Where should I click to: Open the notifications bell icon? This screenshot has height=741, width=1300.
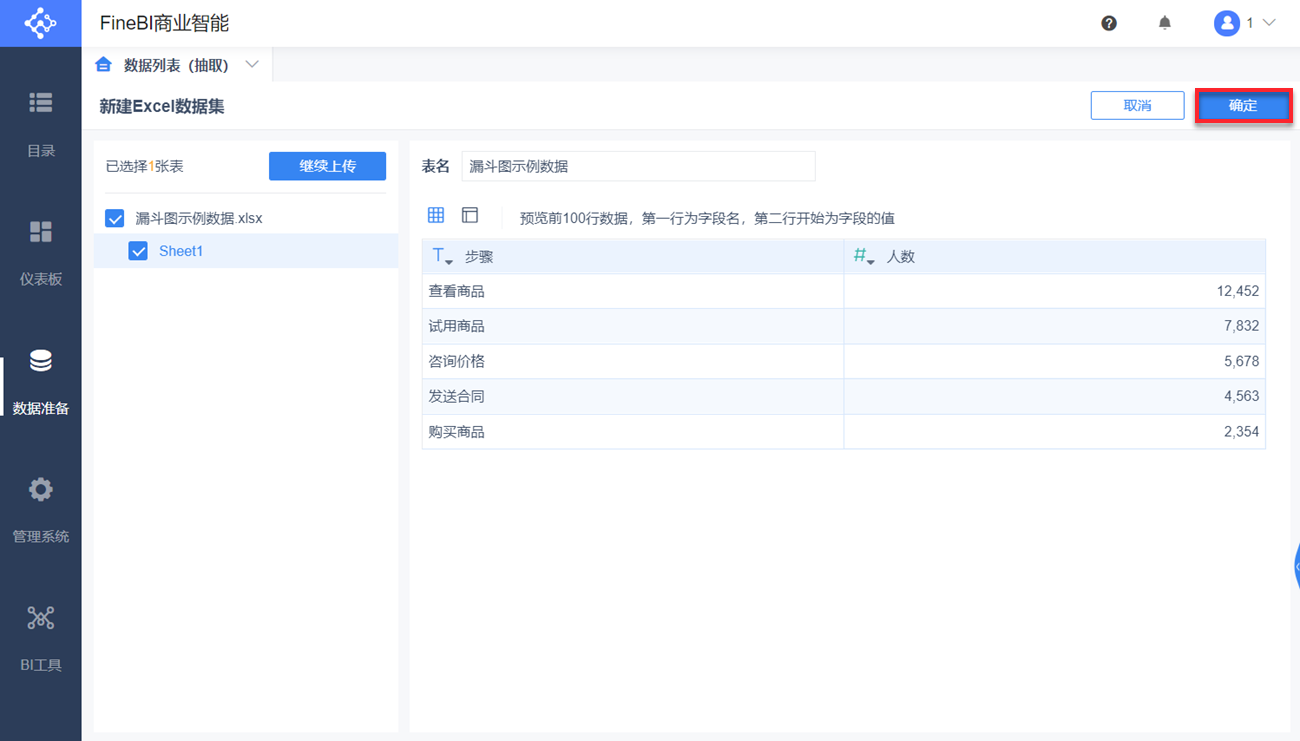click(x=1165, y=23)
